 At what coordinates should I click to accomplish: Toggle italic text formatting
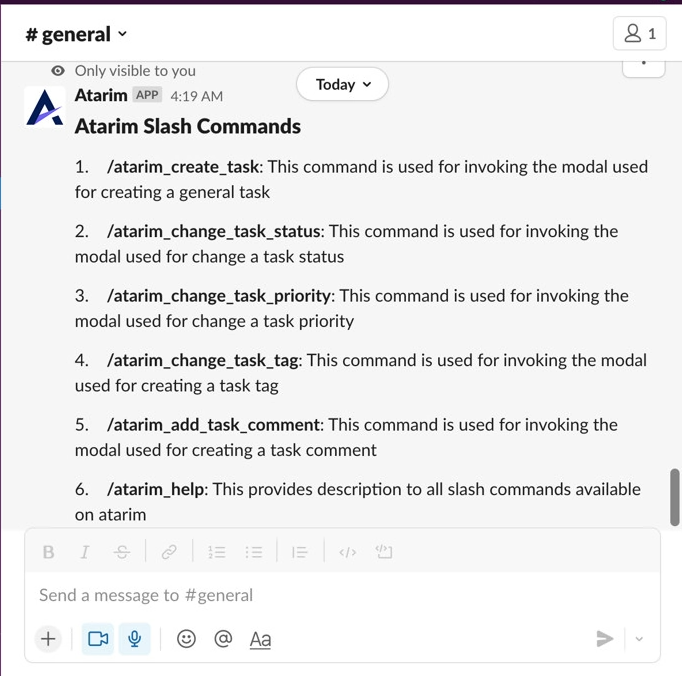[85, 552]
